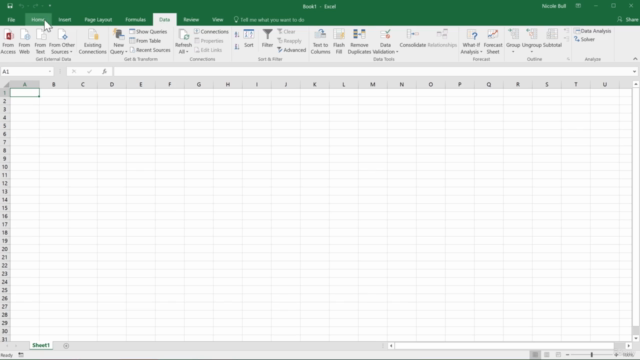The height and width of the screenshot is (360, 640).
Task: Open the What-If Analysis dropdown
Action: (471, 42)
